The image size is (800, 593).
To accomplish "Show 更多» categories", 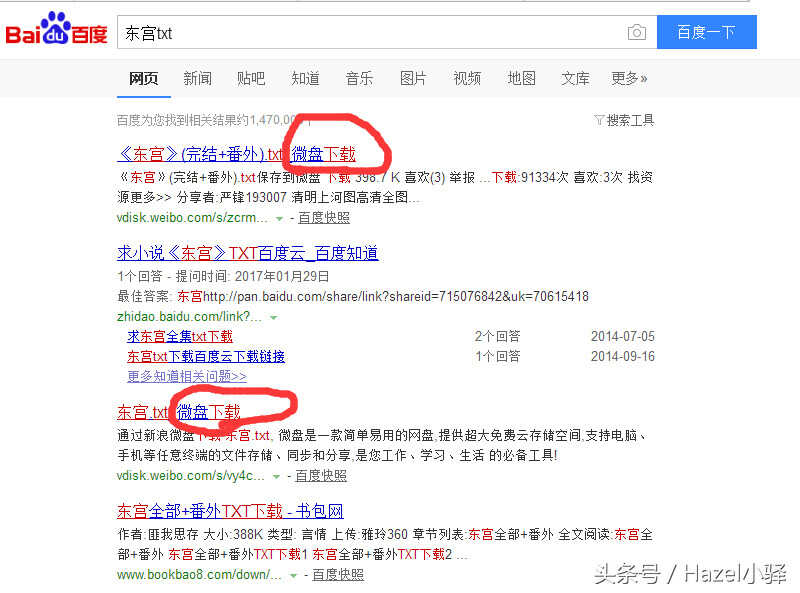I will pyautogui.click(x=629, y=79).
